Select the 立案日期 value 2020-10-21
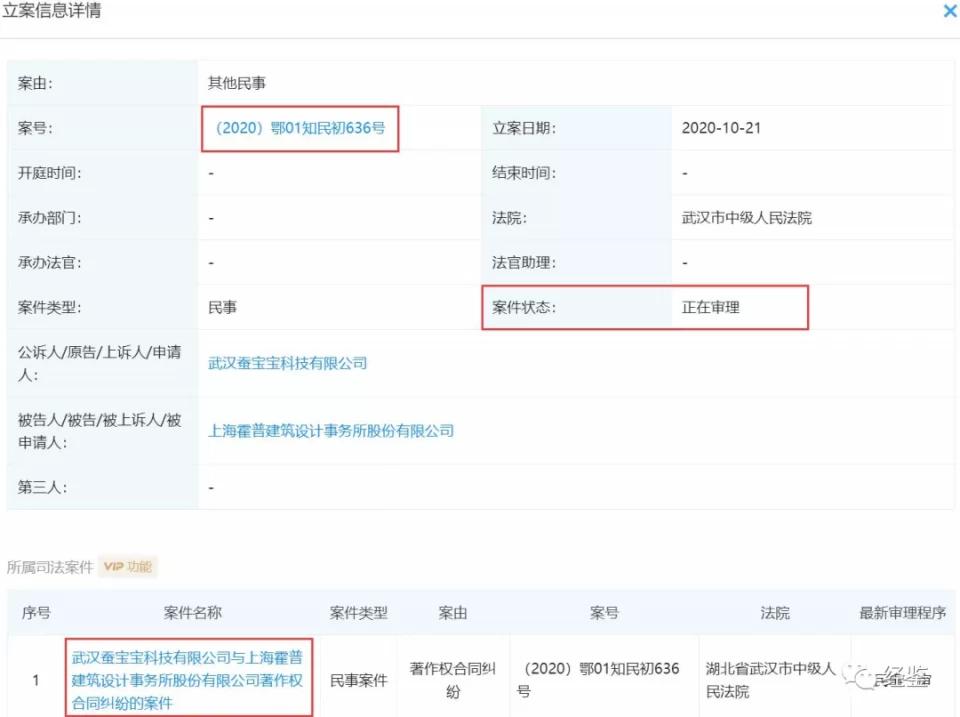The width and height of the screenshot is (960, 717). pos(721,128)
